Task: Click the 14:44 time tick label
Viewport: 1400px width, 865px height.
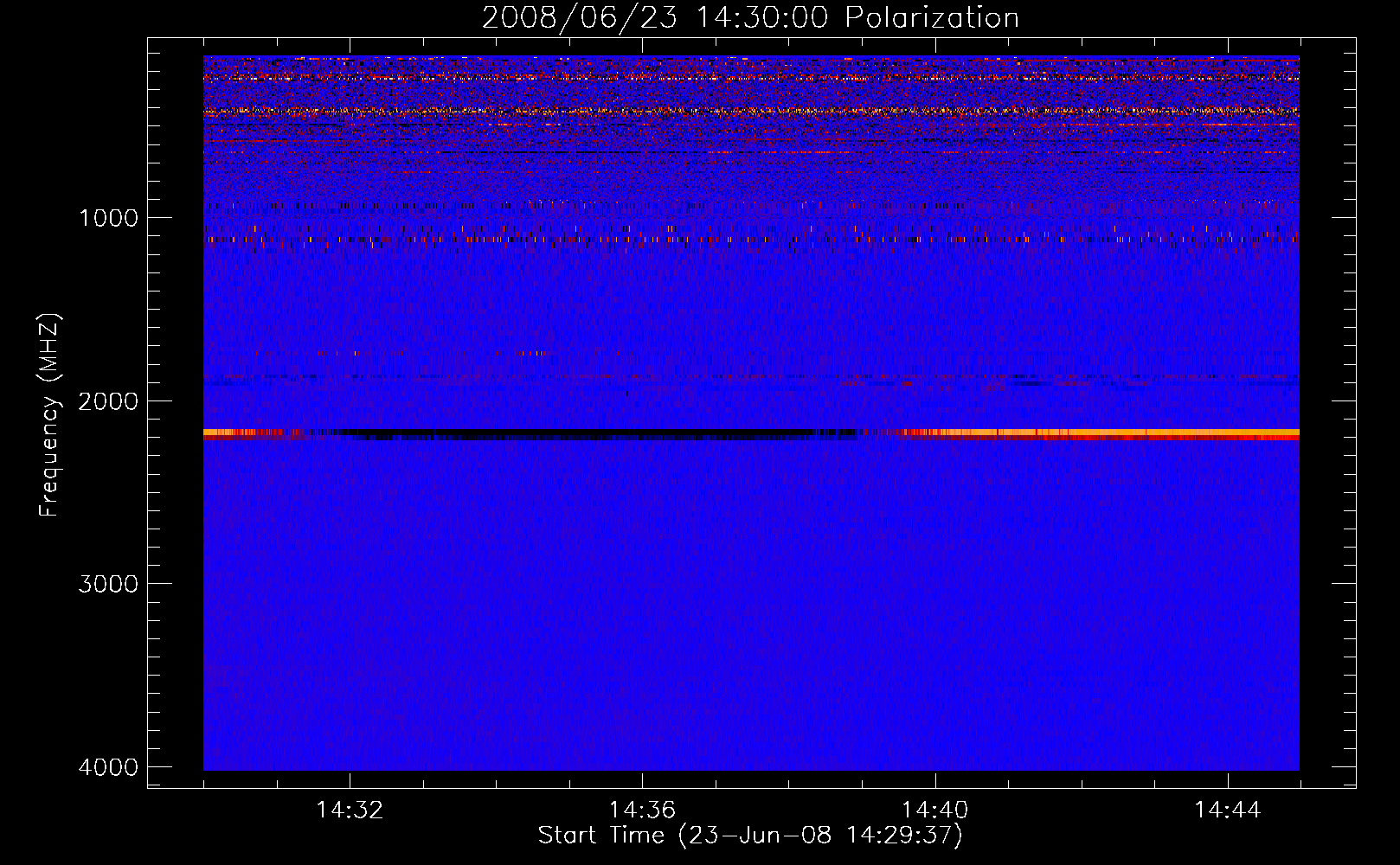Action: pos(1227,811)
